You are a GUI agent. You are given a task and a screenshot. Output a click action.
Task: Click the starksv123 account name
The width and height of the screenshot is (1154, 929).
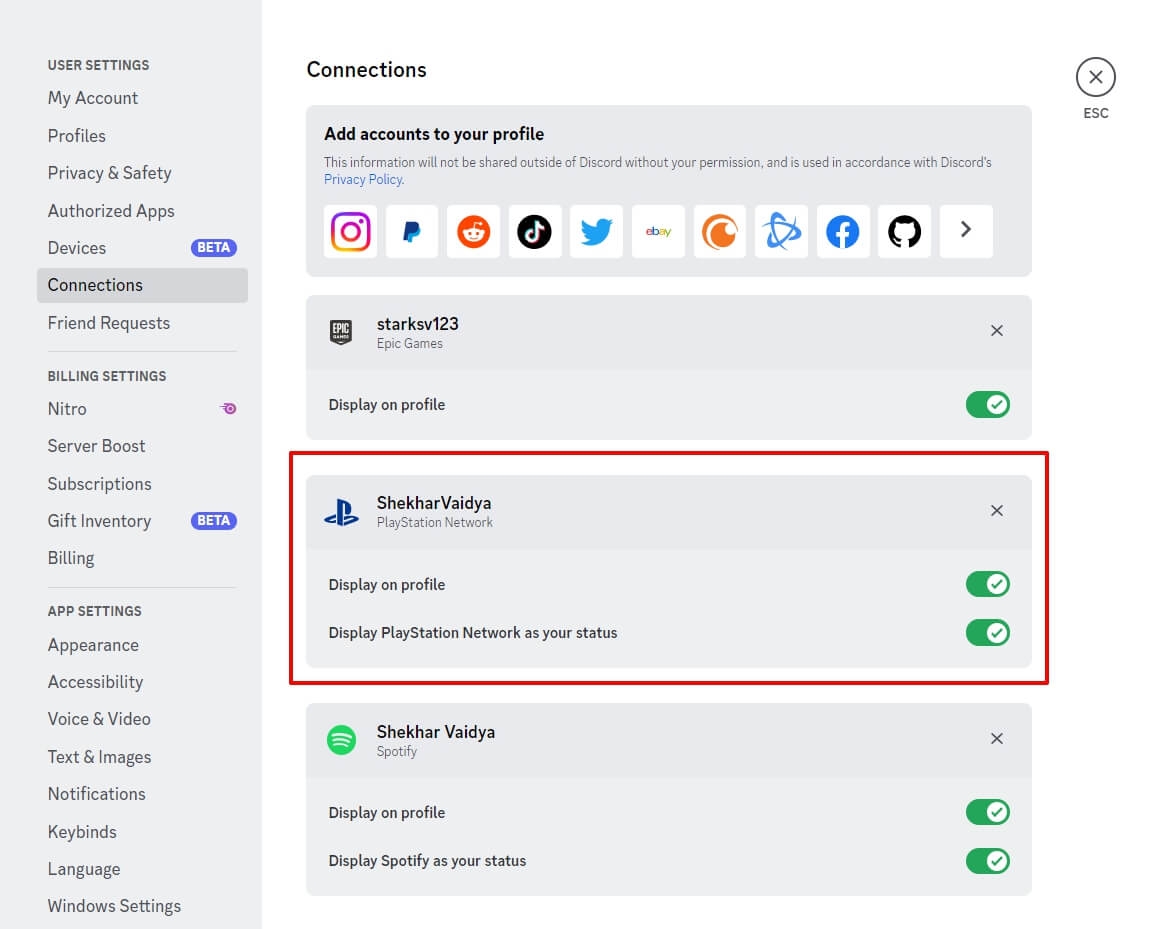417,324
